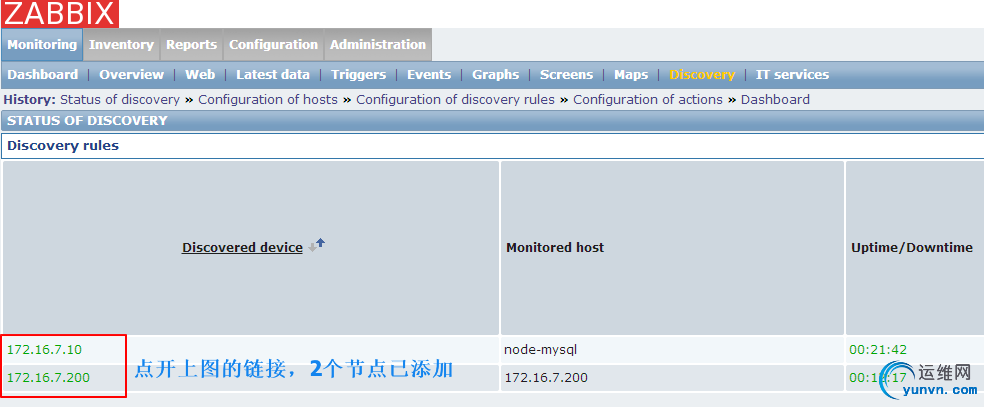Go to Screens submenu item
The height and width of the screenshot is (407, 984).
point(567,75)
